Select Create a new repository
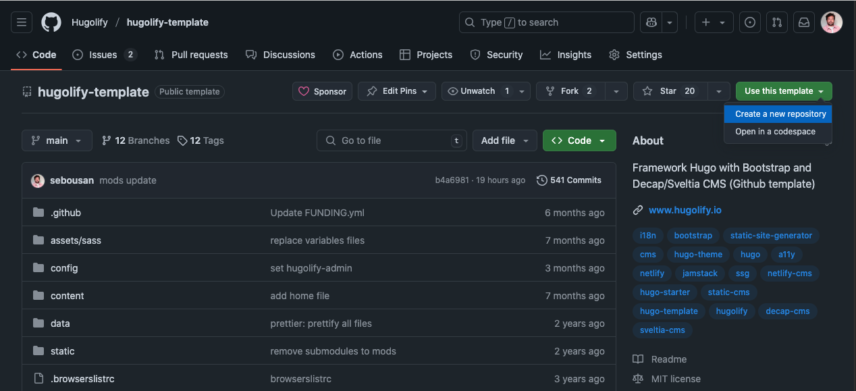The height and width of the screenshot is (391, 856). (778, 114)
